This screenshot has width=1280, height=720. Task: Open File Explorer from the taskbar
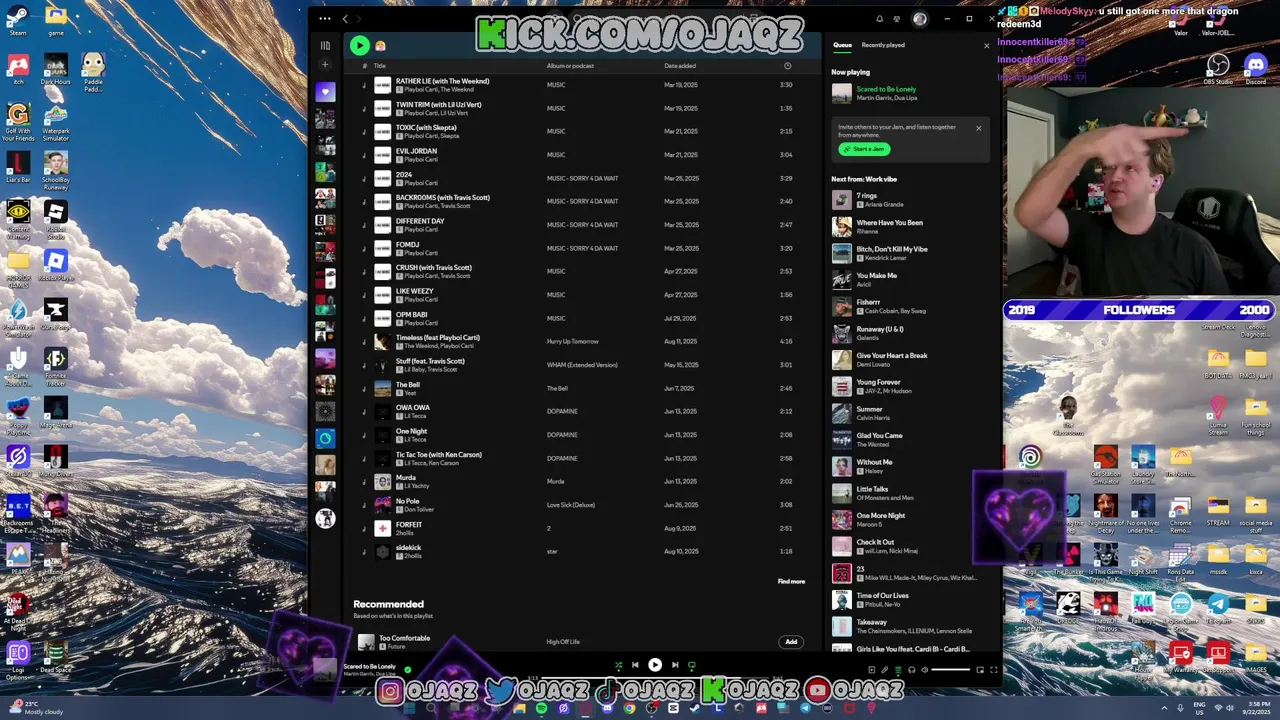click(x=519, y=708)
